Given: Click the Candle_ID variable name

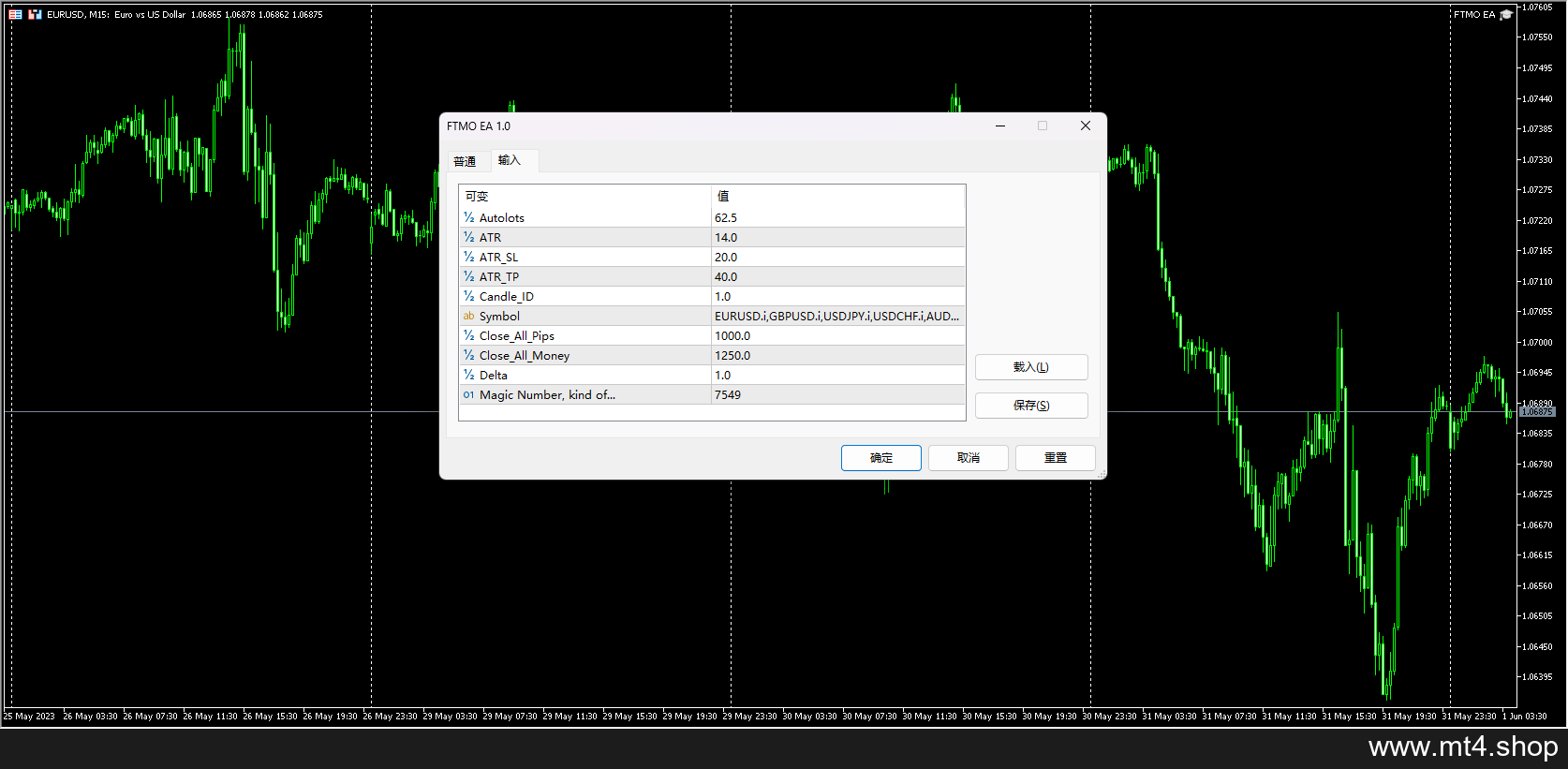Looking at the screenshot, I should (x=507, y=296).
